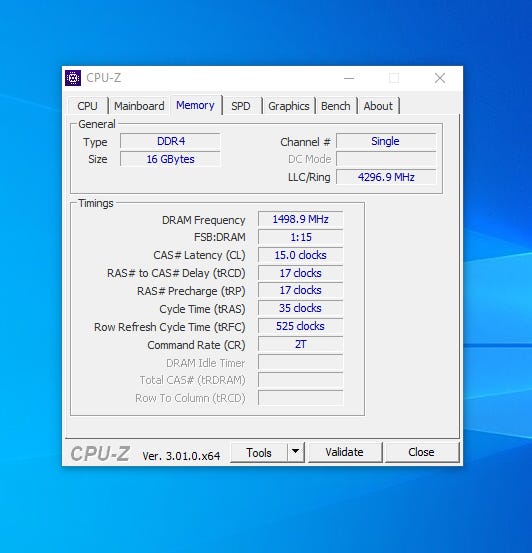
Task: Click the Channel # Single field
Action: coord(386,141)
